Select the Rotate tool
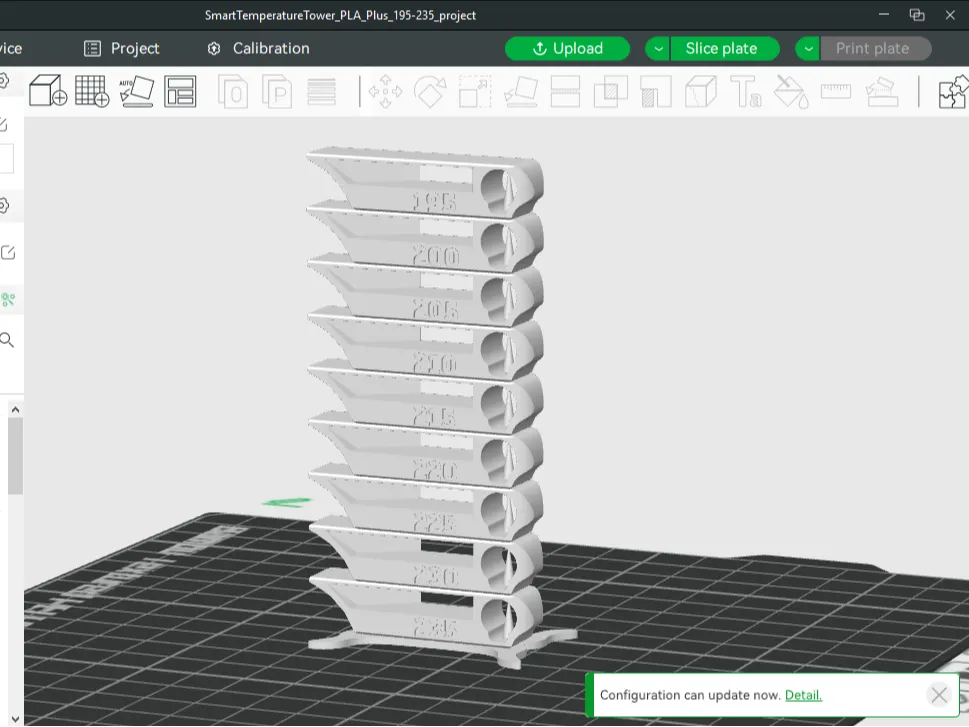 [429, 92]
